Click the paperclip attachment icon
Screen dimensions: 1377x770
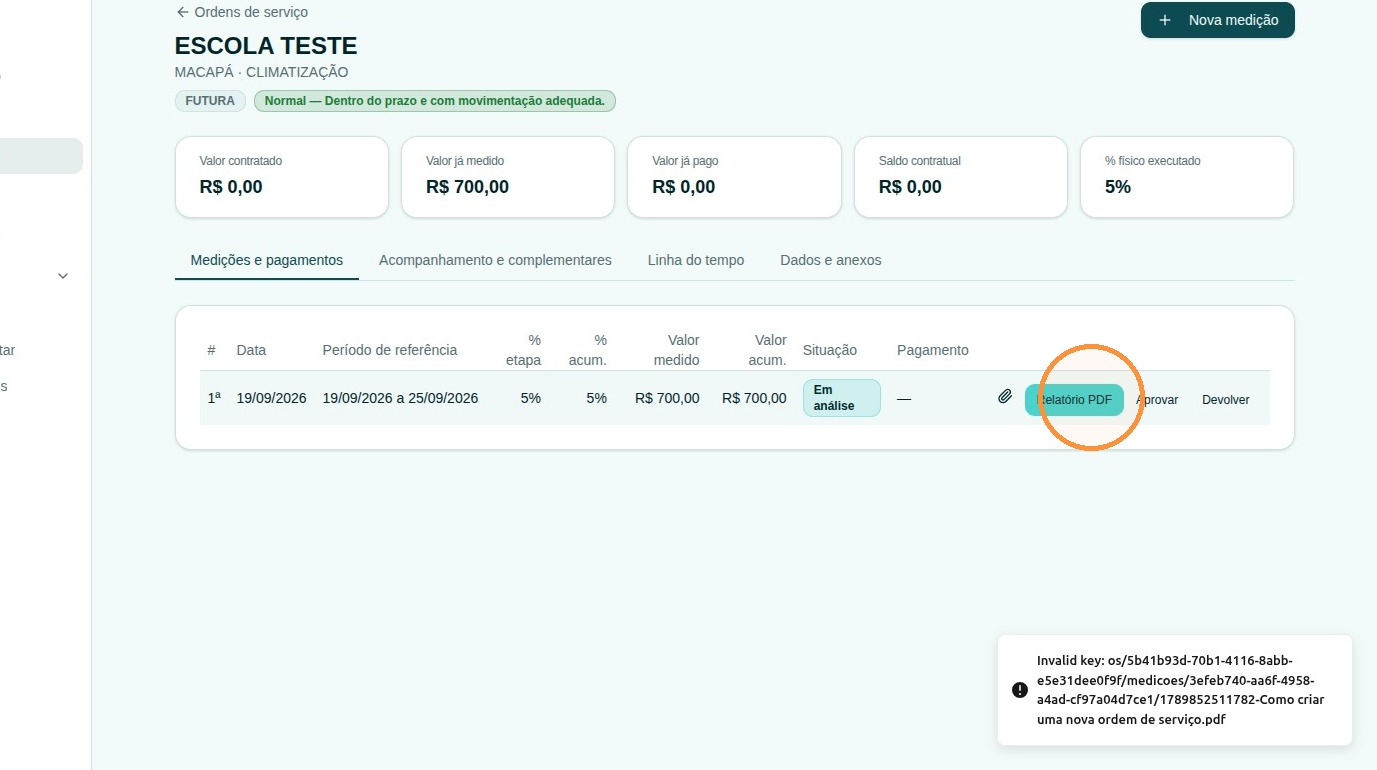(1005, 397)
